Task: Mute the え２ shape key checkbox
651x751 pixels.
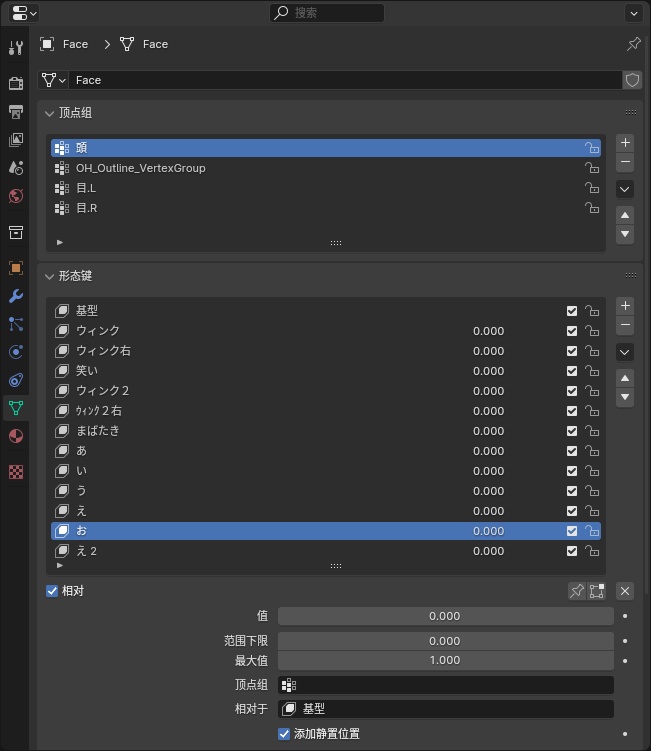Action: point(572,551)
